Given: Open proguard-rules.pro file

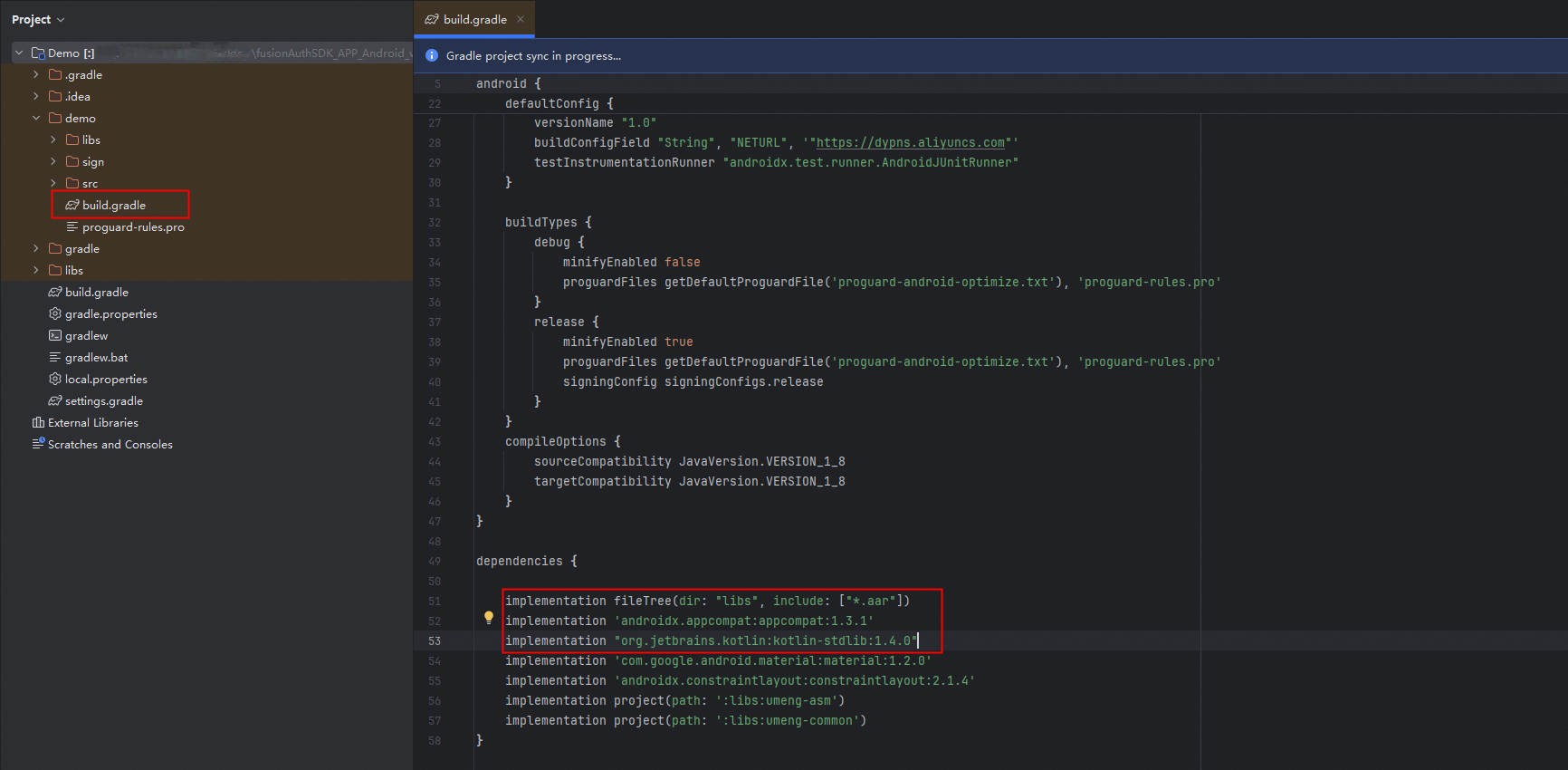Looking at the screenshot, I should [x=133, y=226].
